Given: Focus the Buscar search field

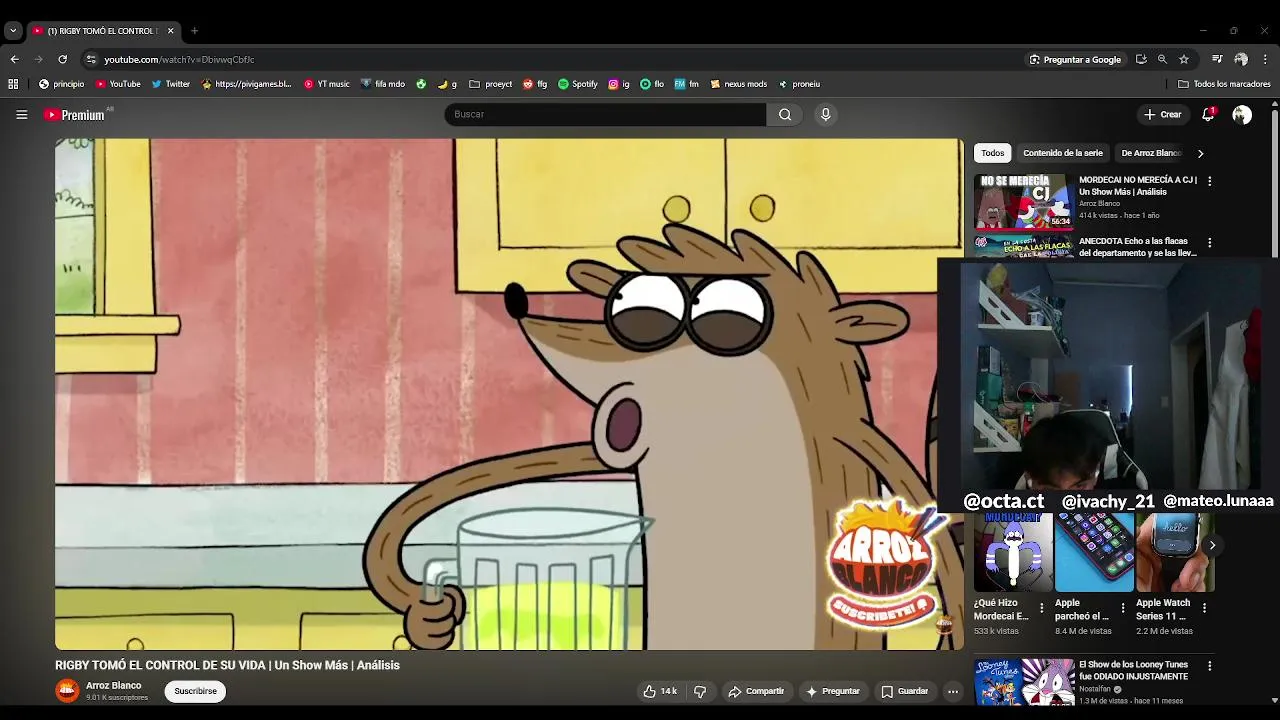Looking at the screenshot, I should (605, 114).
